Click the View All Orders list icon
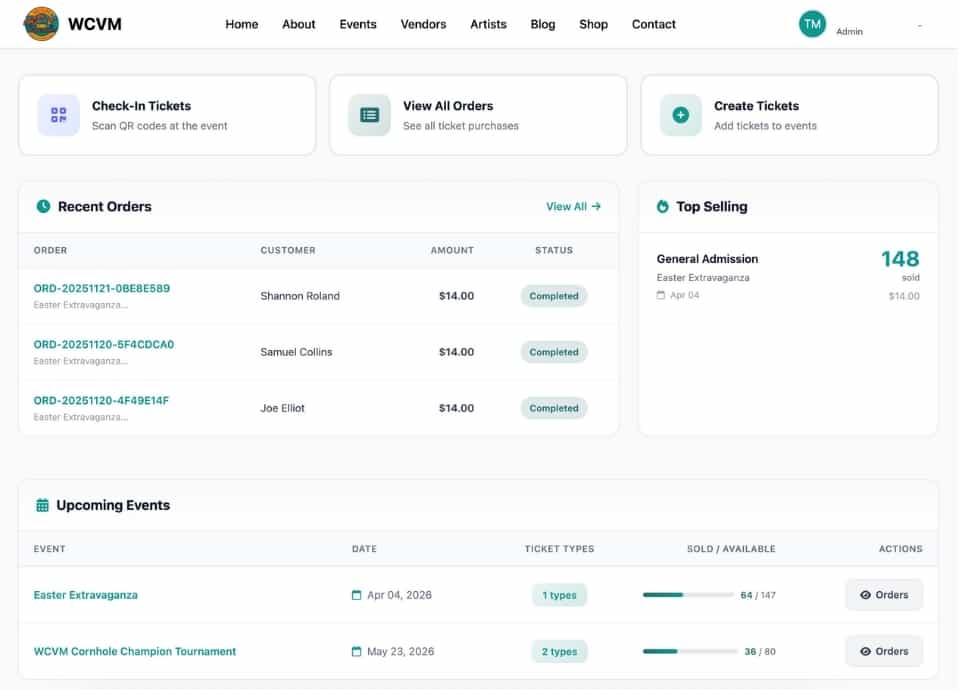Image resolution: width=959 pixels, height=696 pixels. point(369,115)
